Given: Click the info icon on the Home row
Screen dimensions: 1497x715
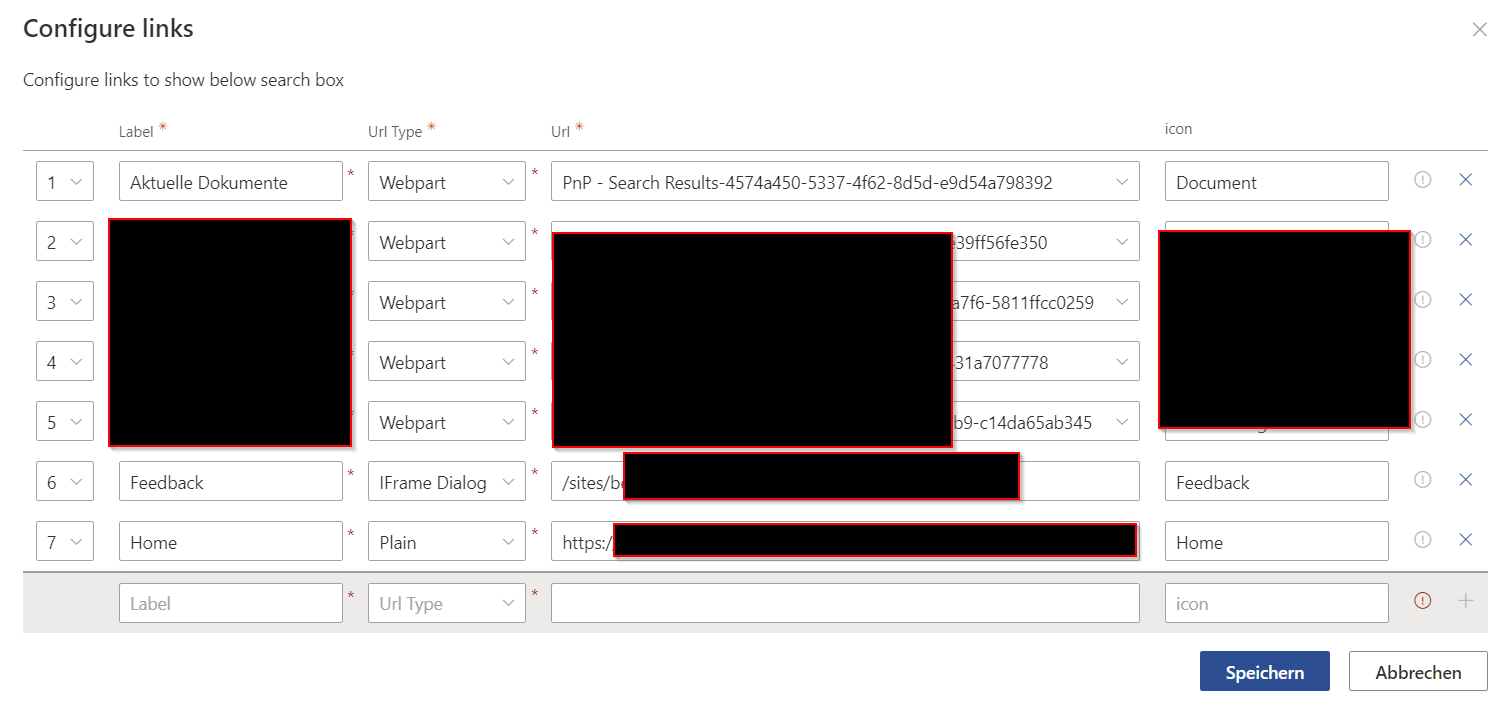Looking at the screenshot, I should click(1422, 539).
